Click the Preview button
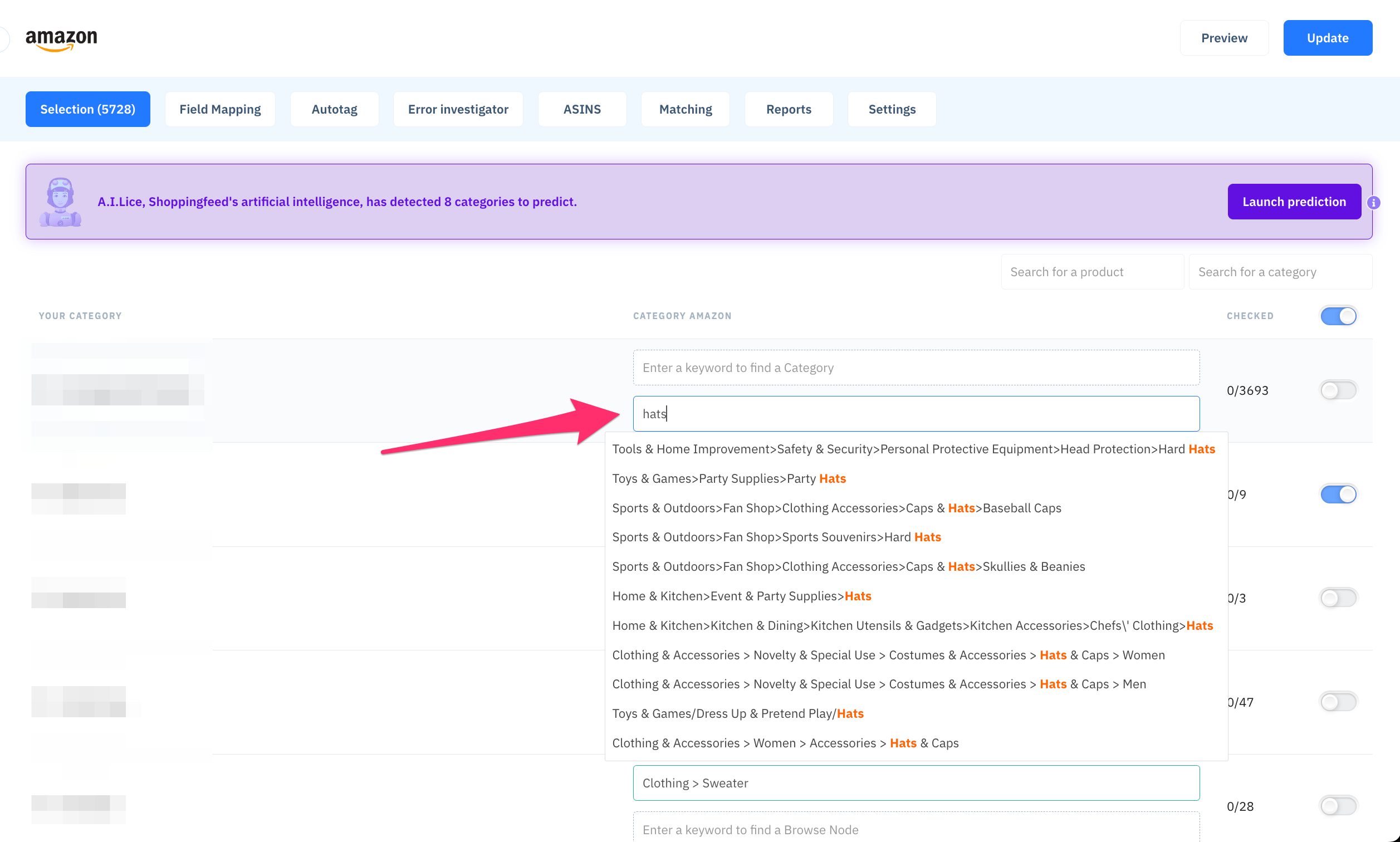 point(1224,38)
